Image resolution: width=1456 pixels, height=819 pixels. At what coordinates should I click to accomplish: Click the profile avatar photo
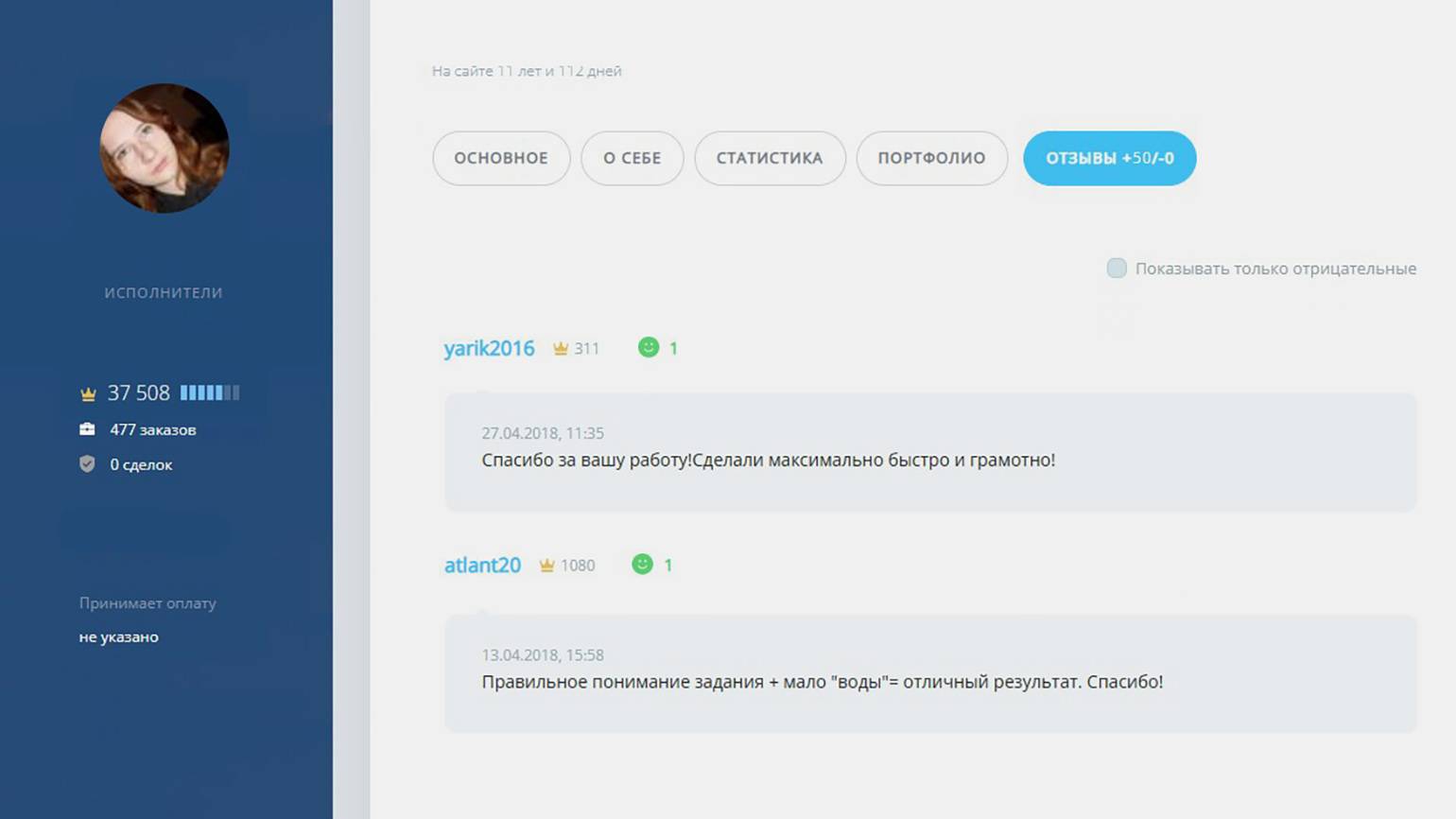click(165, 148)
